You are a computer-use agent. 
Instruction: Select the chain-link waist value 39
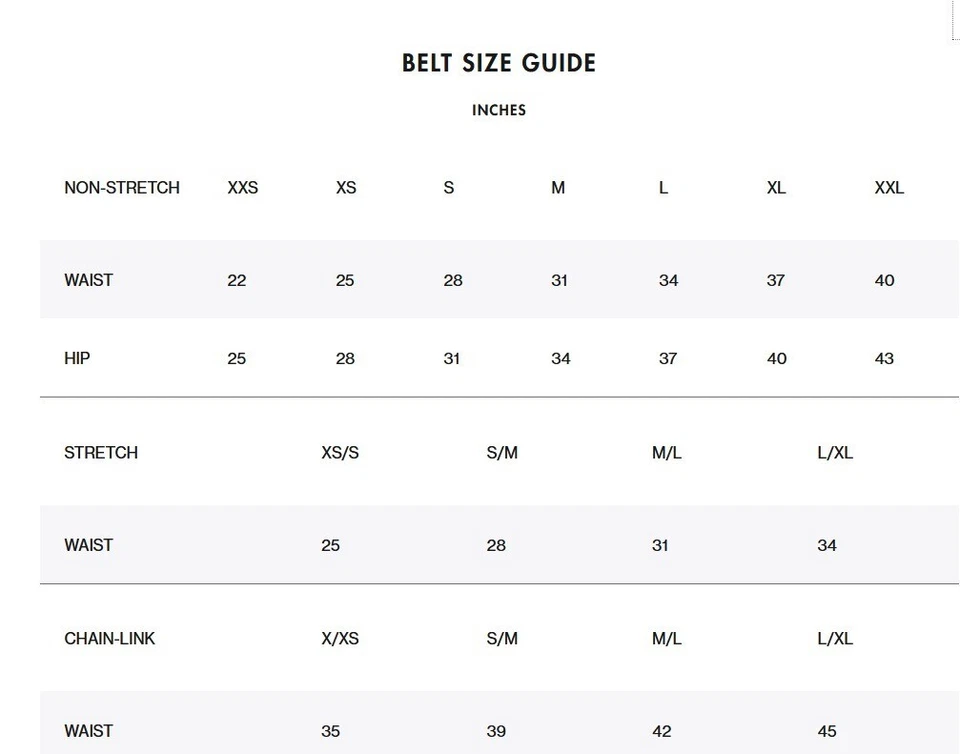496,731
